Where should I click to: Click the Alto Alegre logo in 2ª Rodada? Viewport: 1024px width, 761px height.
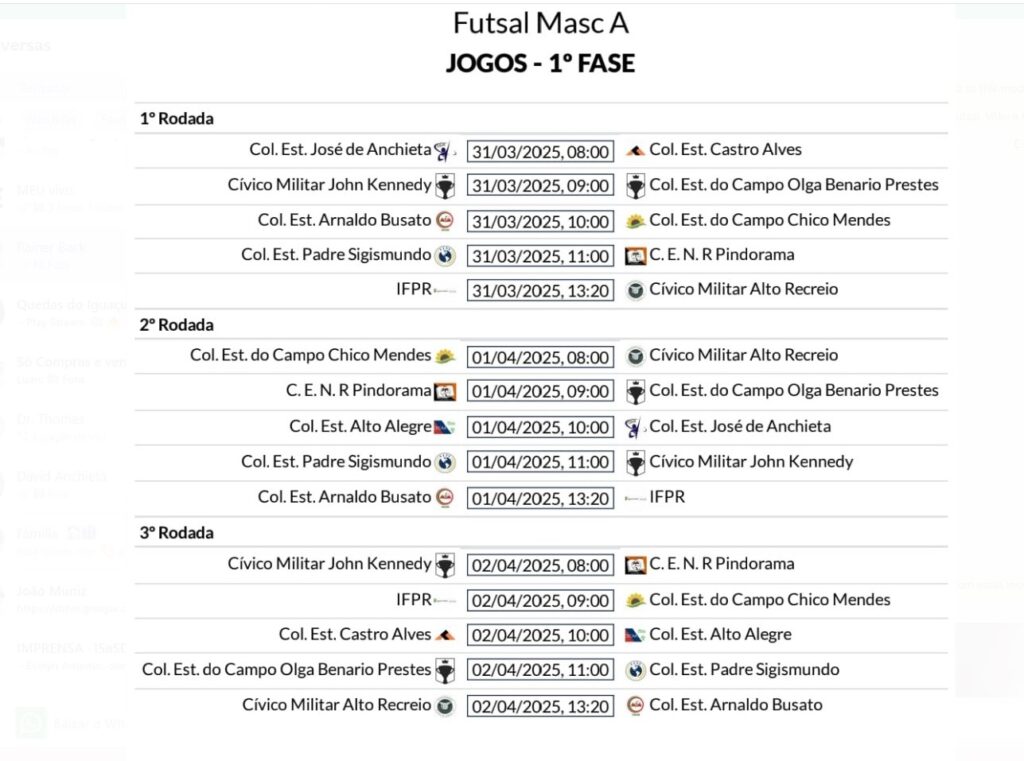(444, 428)
